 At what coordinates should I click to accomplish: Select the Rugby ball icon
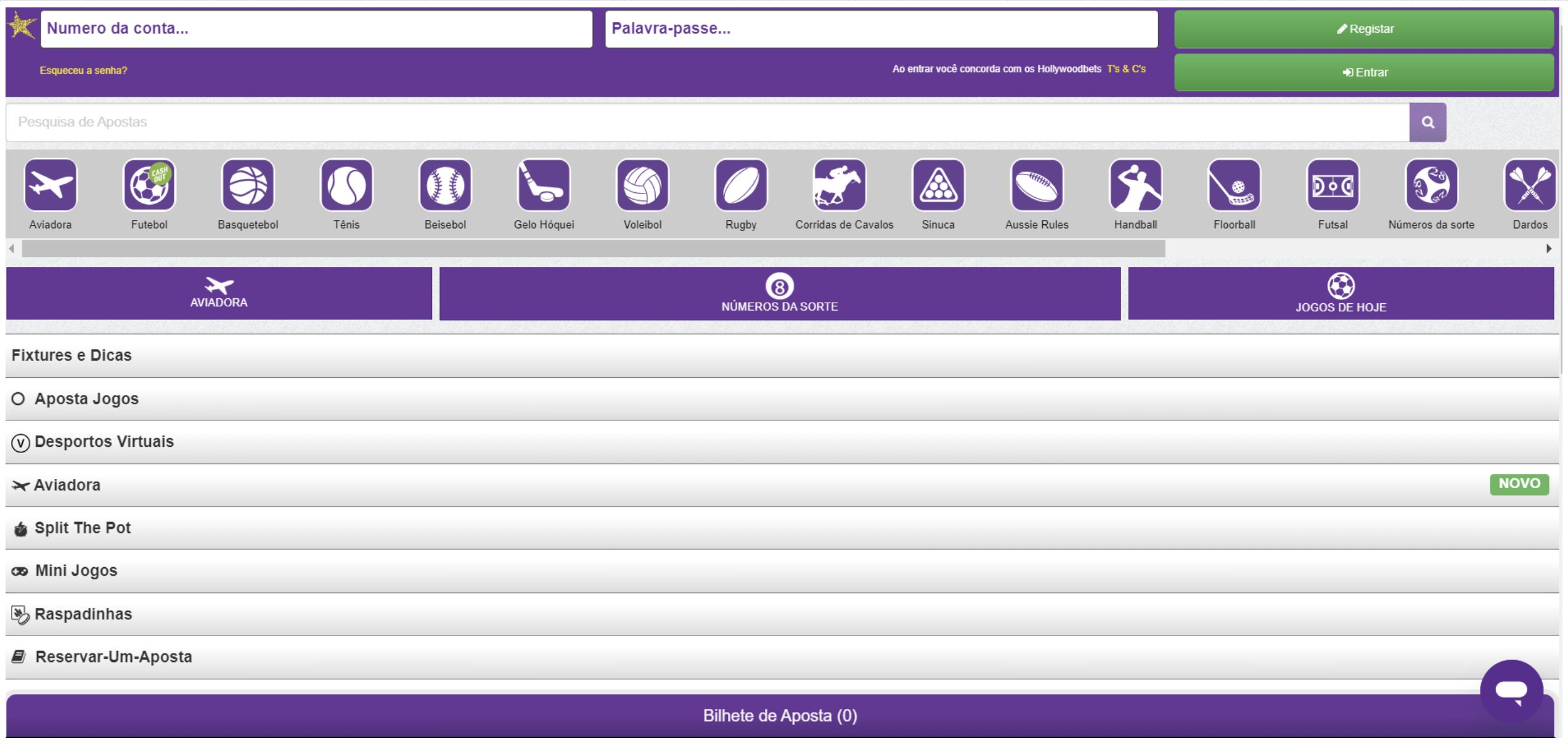point(741,185)
